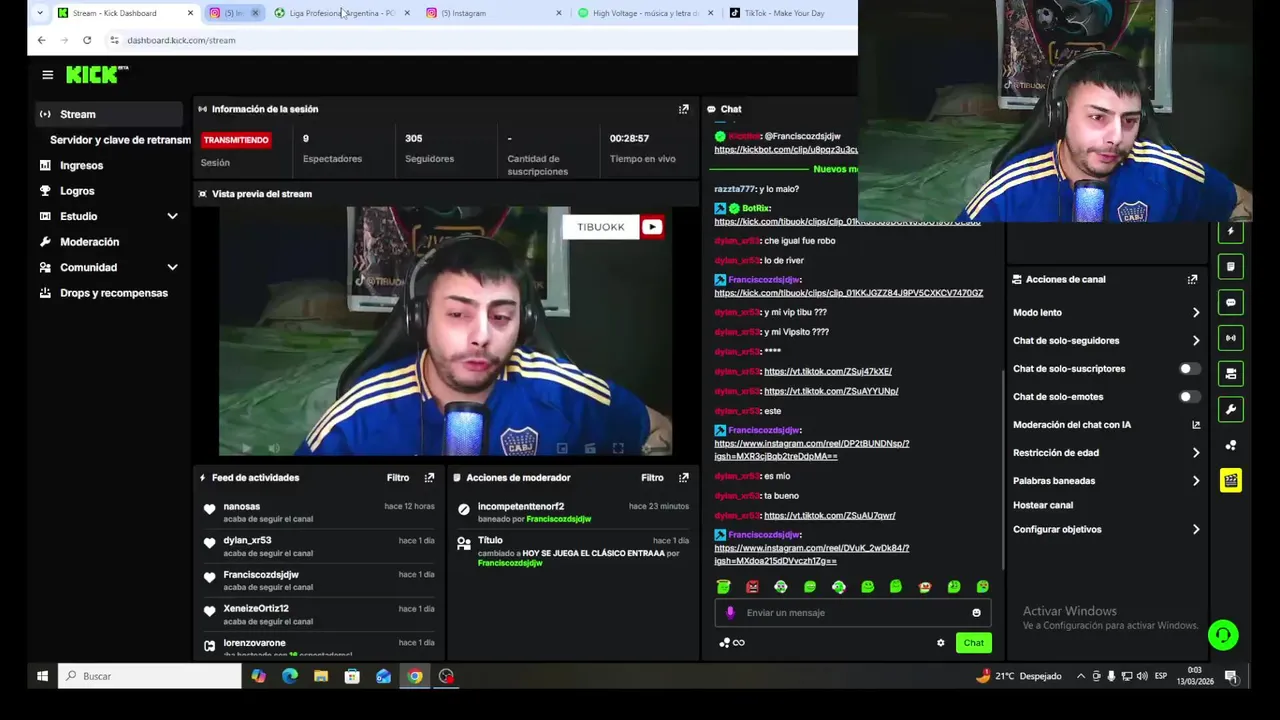Click the purple microphone icon in message box
Image resolution: width=1280 pixels, height=720 pixels.
pyautogui.click(x=730, y=613)
